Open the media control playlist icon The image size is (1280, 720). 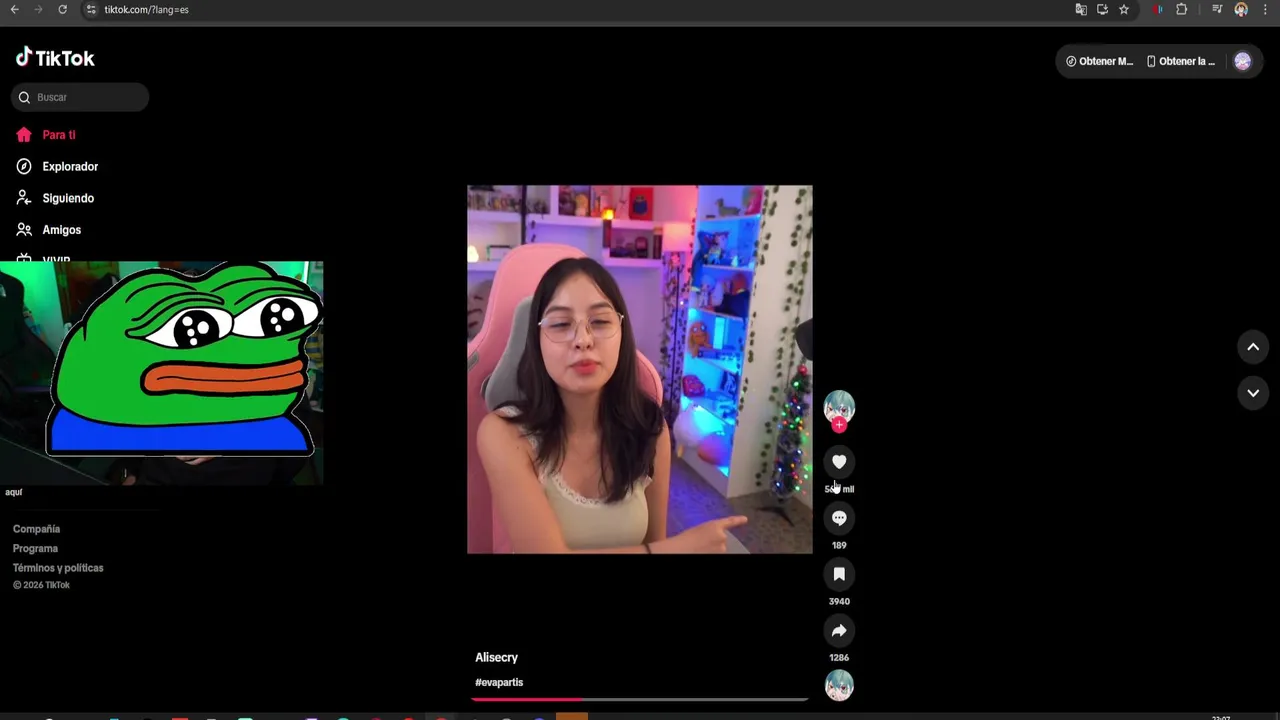(1217, 9)
